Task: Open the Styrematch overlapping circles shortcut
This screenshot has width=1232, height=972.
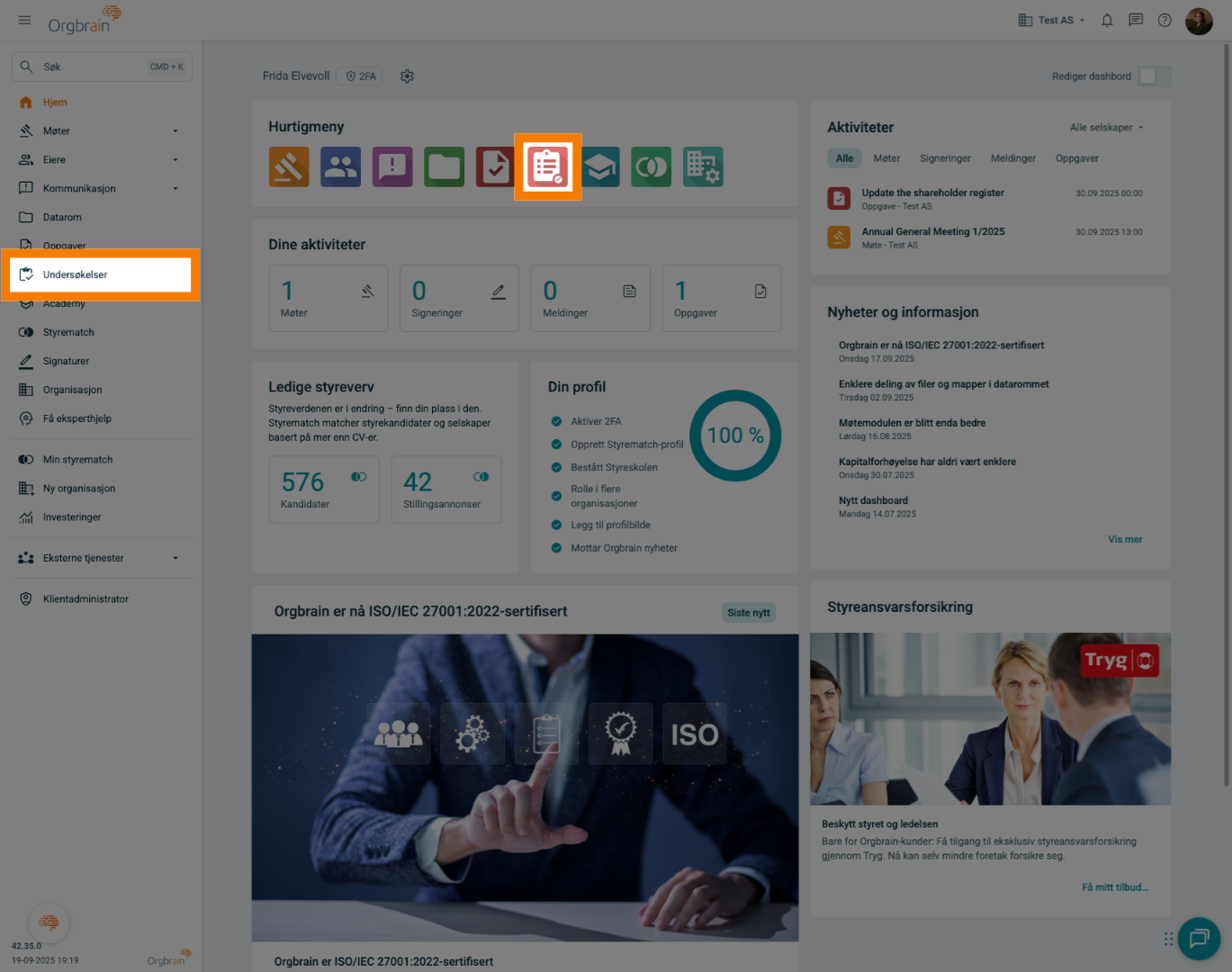Action: [x=652, y=166]
